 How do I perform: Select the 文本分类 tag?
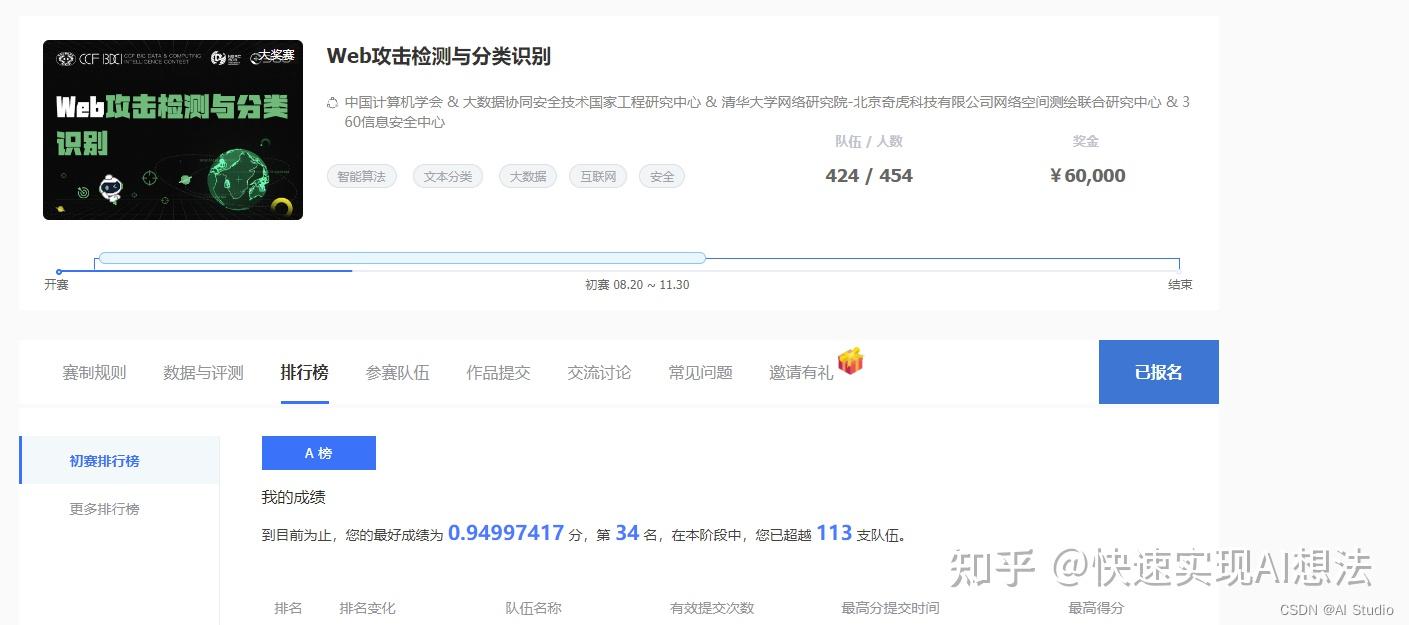coord(447,175)
